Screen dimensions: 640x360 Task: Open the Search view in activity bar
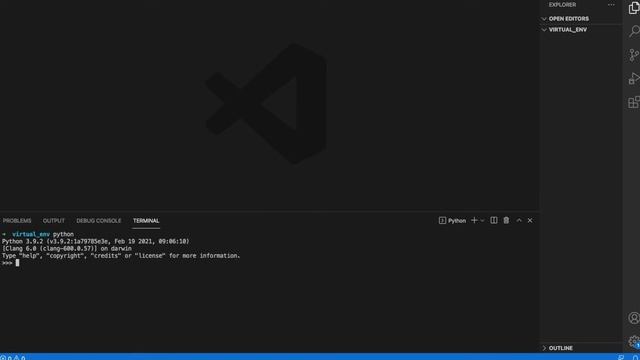(634, 31)
